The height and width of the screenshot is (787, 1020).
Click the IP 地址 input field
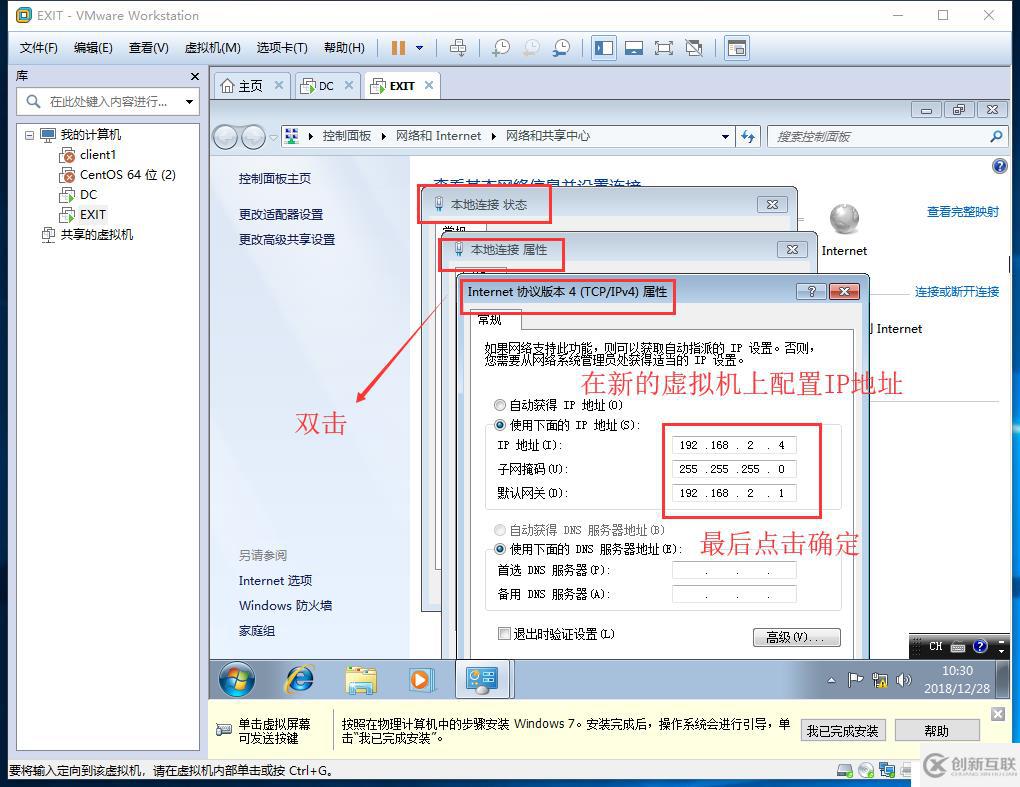click(x=734, y=445)
